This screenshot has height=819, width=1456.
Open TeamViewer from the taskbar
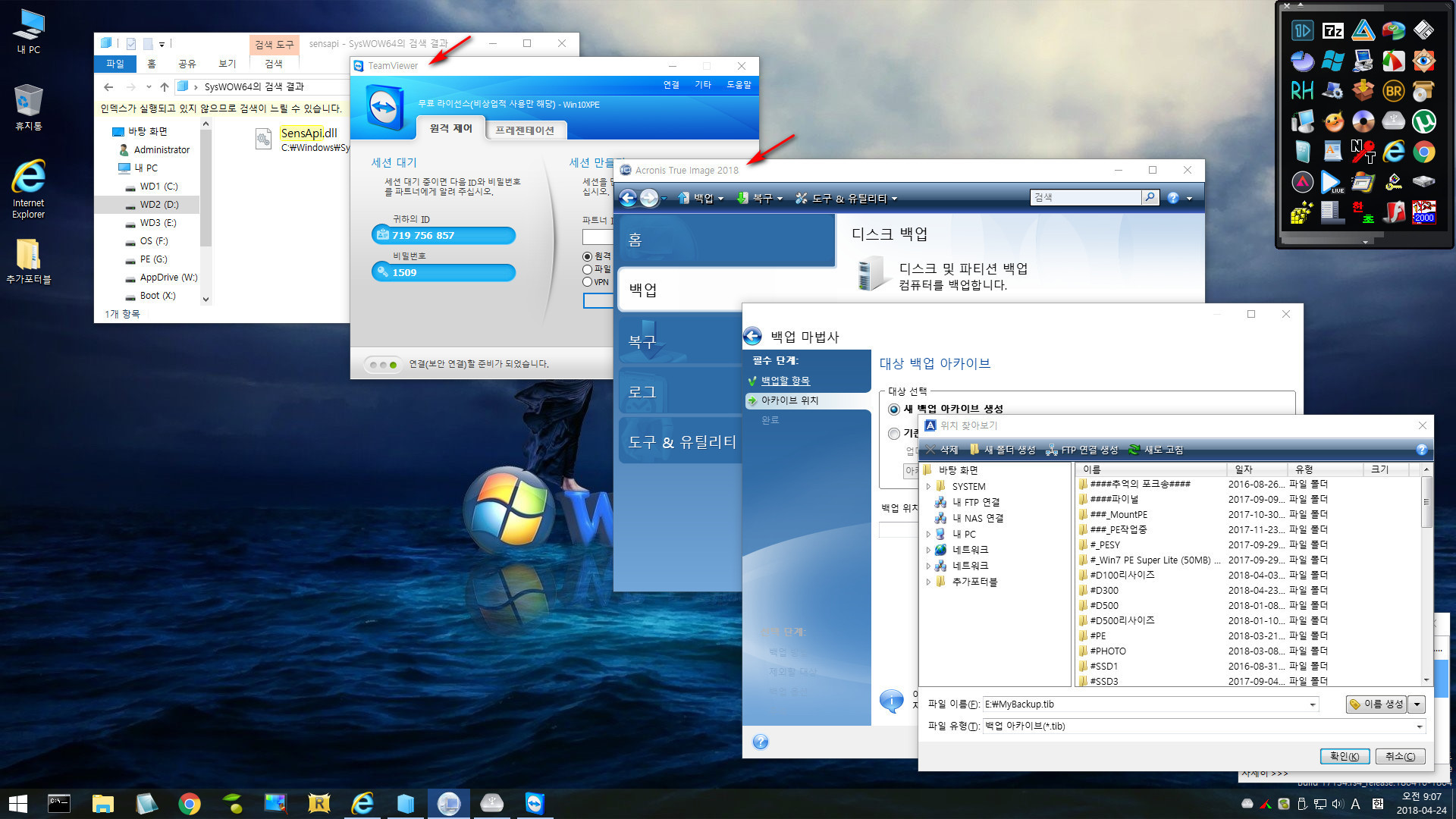click(535, 803)
